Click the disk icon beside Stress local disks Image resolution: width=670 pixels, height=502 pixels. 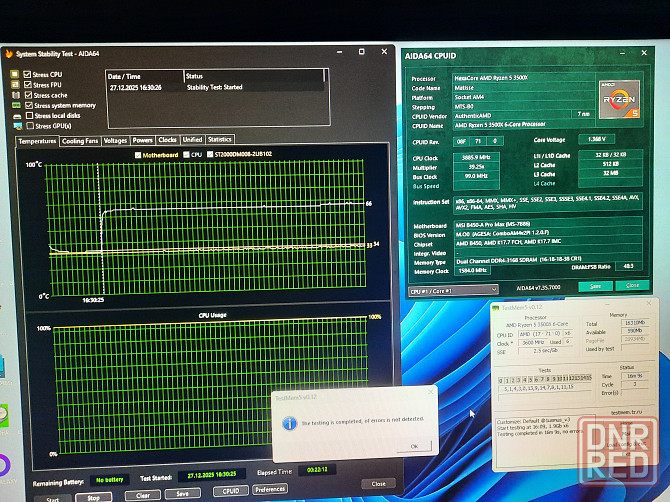[x=17, y=116]
